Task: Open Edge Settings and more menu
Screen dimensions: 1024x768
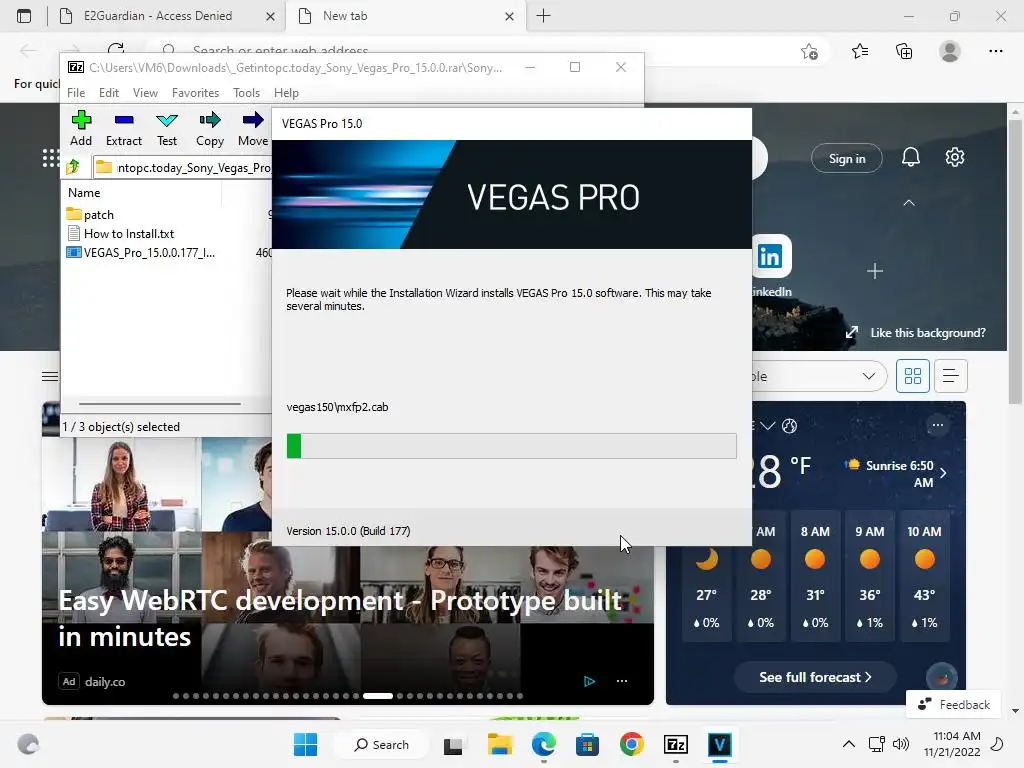Action: coord(995,51)
